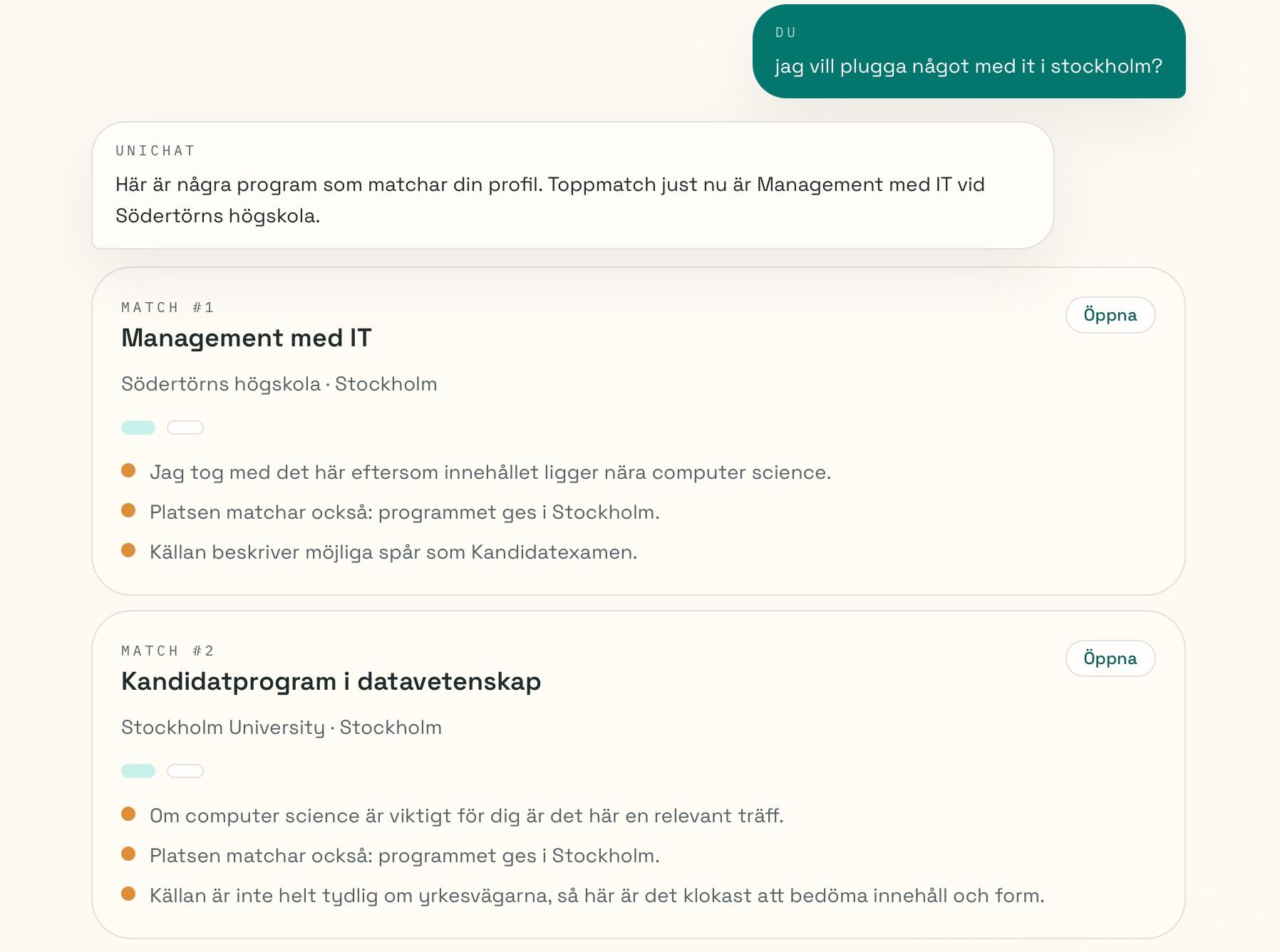This screenshot has width=1280, height=952.
Task: Click "Platsen matchar också" line in datavetenskap card
Action: 405,856
